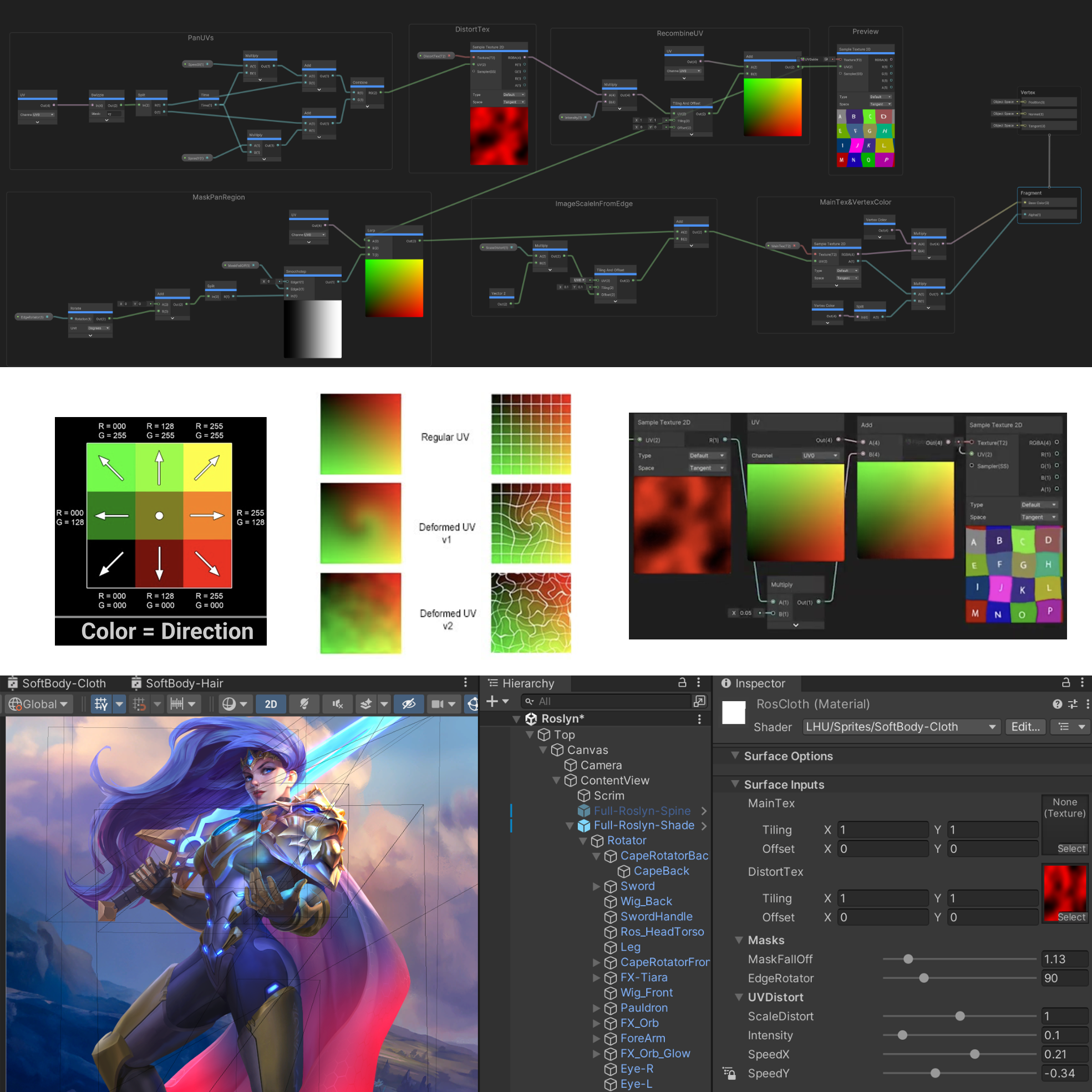The width and height of the screenshot is (1092, 1092).
Task: Open the material presets icon near RosCloth header
Action: (1071, 704)
